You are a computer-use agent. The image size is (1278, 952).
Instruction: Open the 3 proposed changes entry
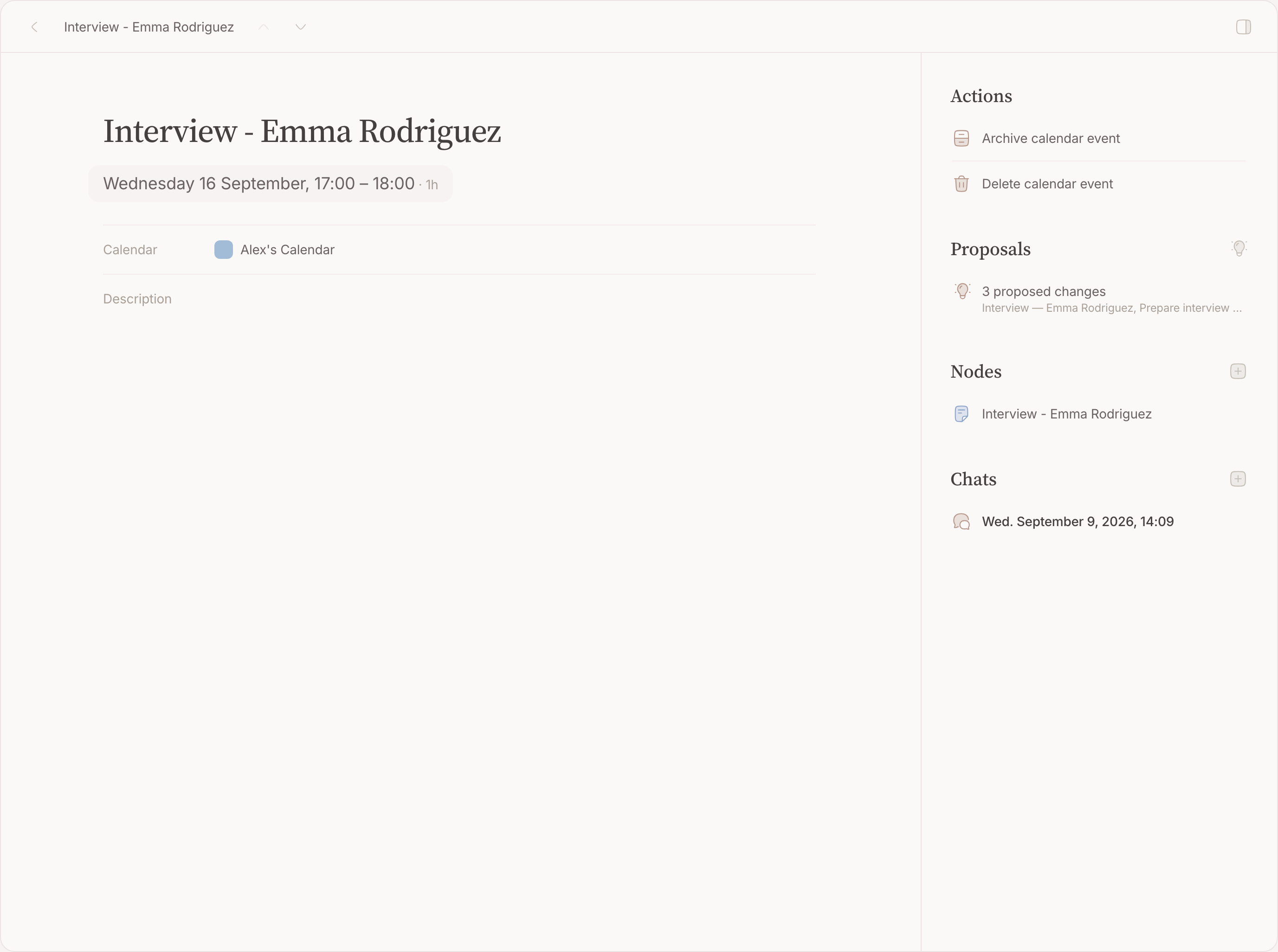pos(1098,298)
